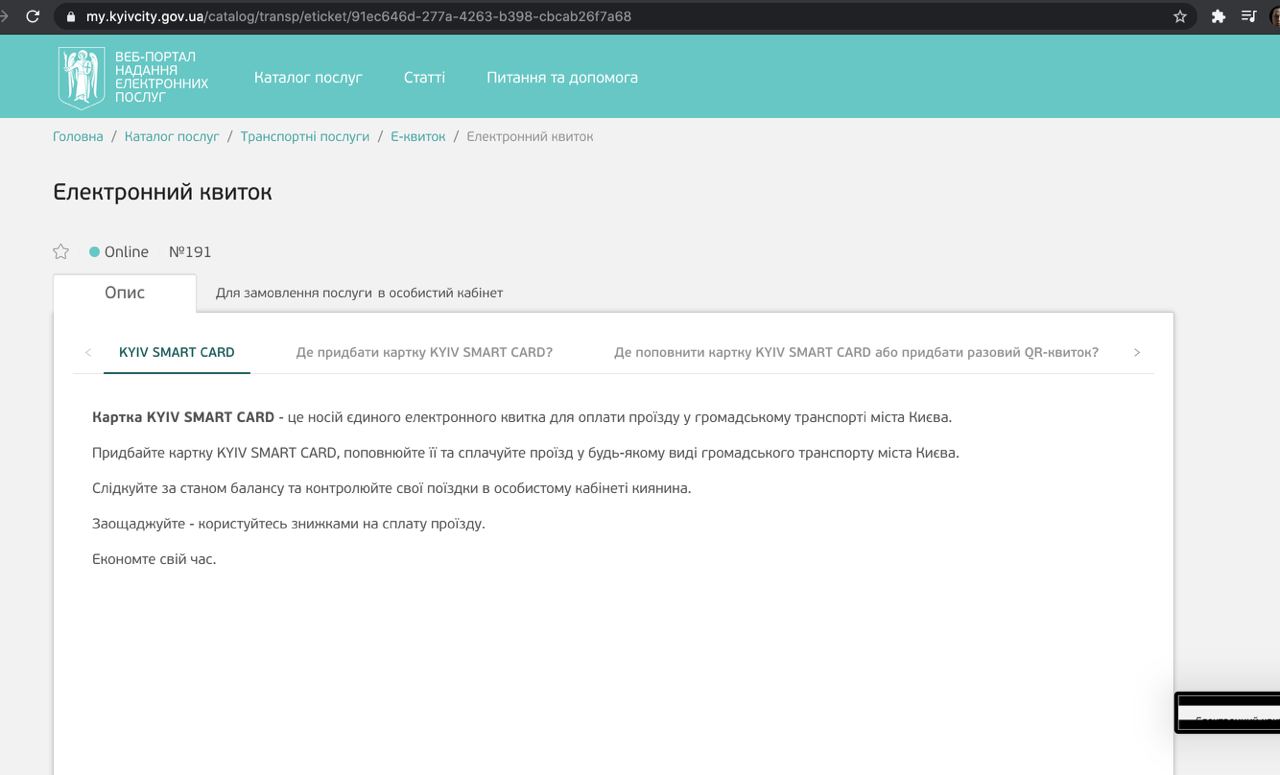Screen dimensions: 1280x775
Task: Open the media control playlist icon
Action: (1249, 16)
